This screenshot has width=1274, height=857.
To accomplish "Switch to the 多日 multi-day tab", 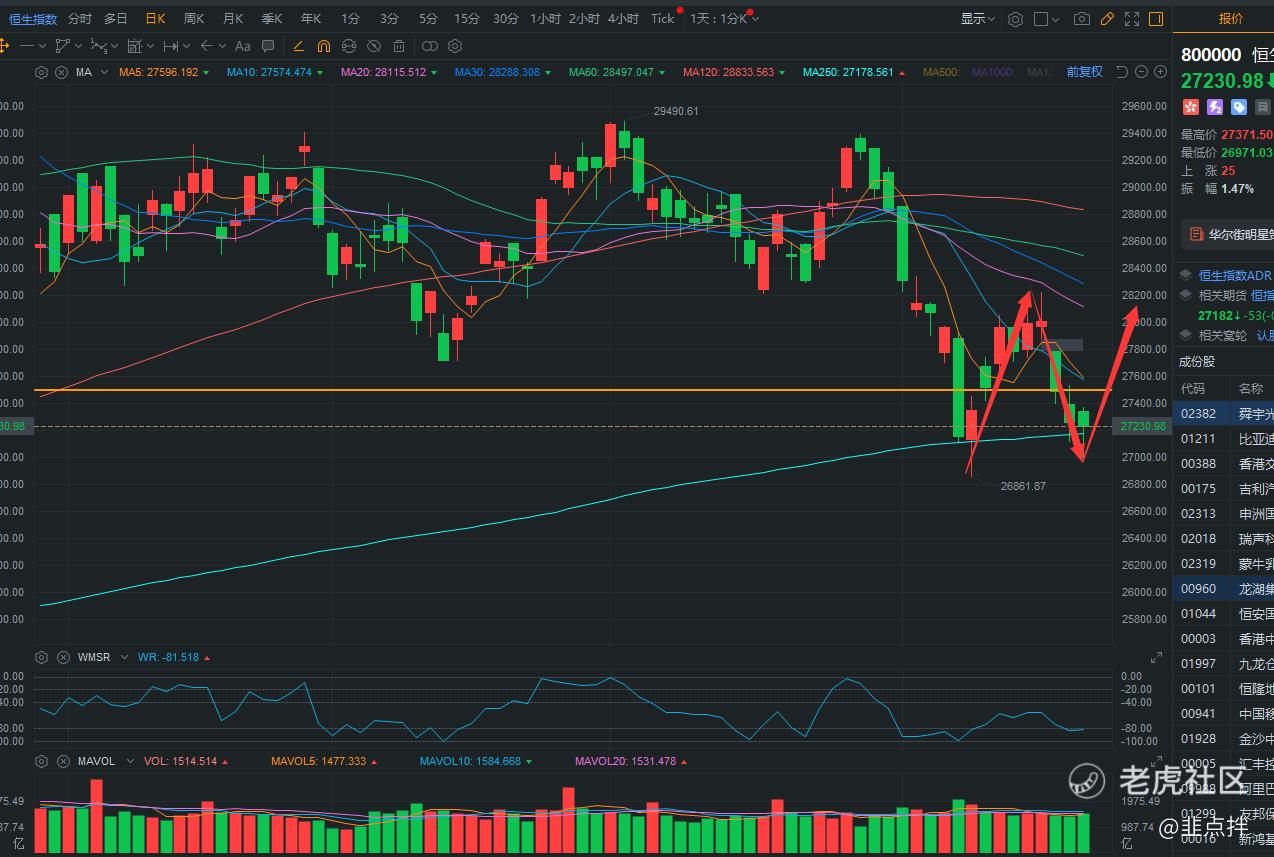I will 116,18.
